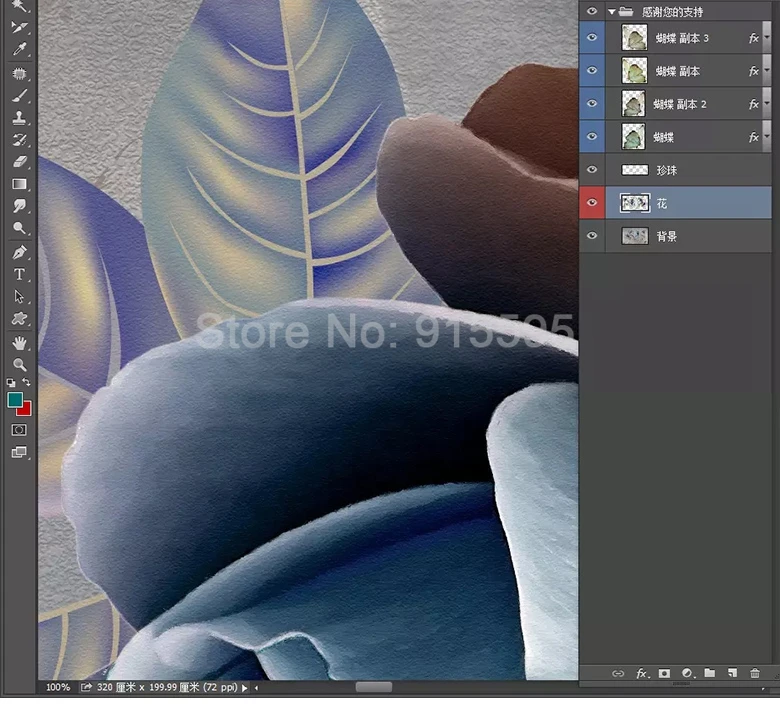Expand effects of 蝴蝶 副本 2 layer
This screenshot has width=780, height=708.
pyautogui.click(x=767, y=103)
